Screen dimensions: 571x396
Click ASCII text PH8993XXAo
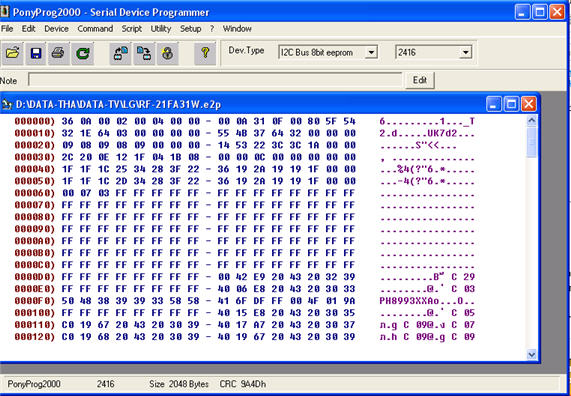[x=409, y=301]
